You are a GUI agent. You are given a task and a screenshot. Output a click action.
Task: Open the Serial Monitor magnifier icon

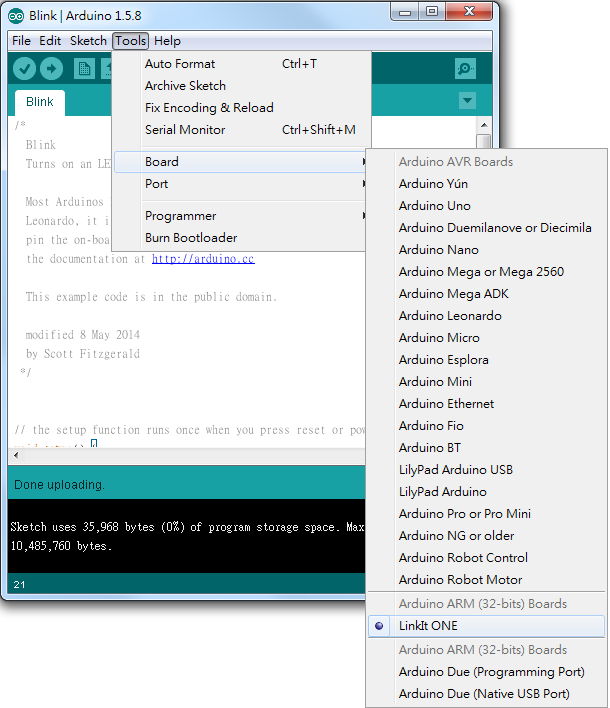(466, 69)
